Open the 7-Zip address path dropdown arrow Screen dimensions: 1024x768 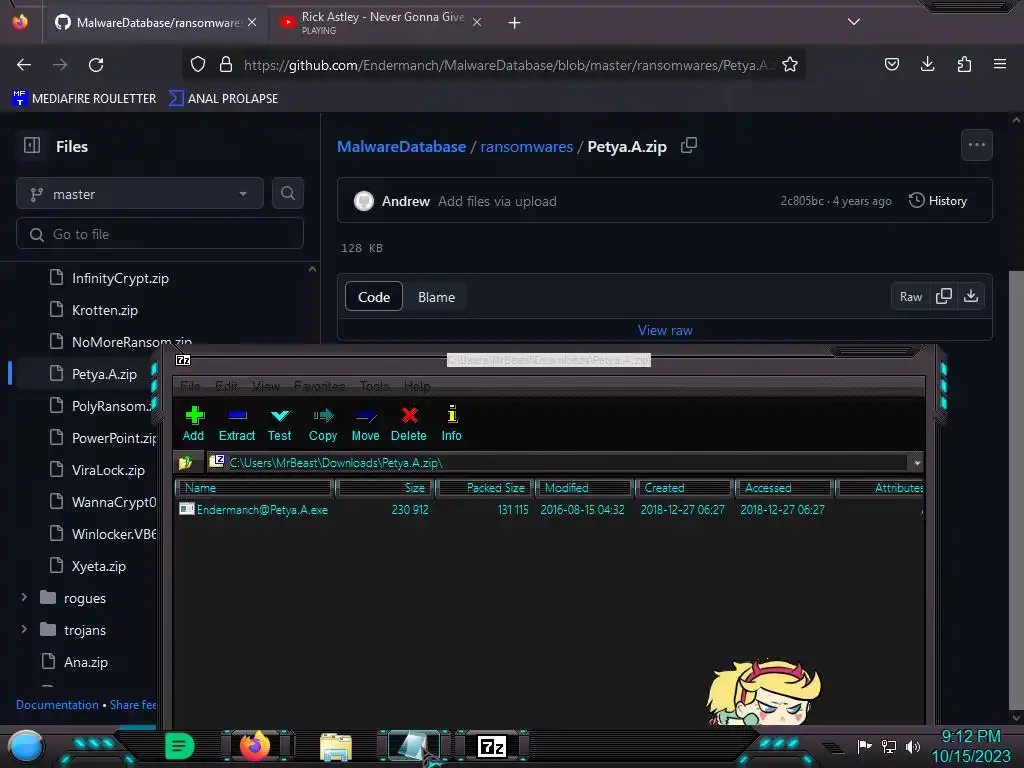tap(917, 463)
